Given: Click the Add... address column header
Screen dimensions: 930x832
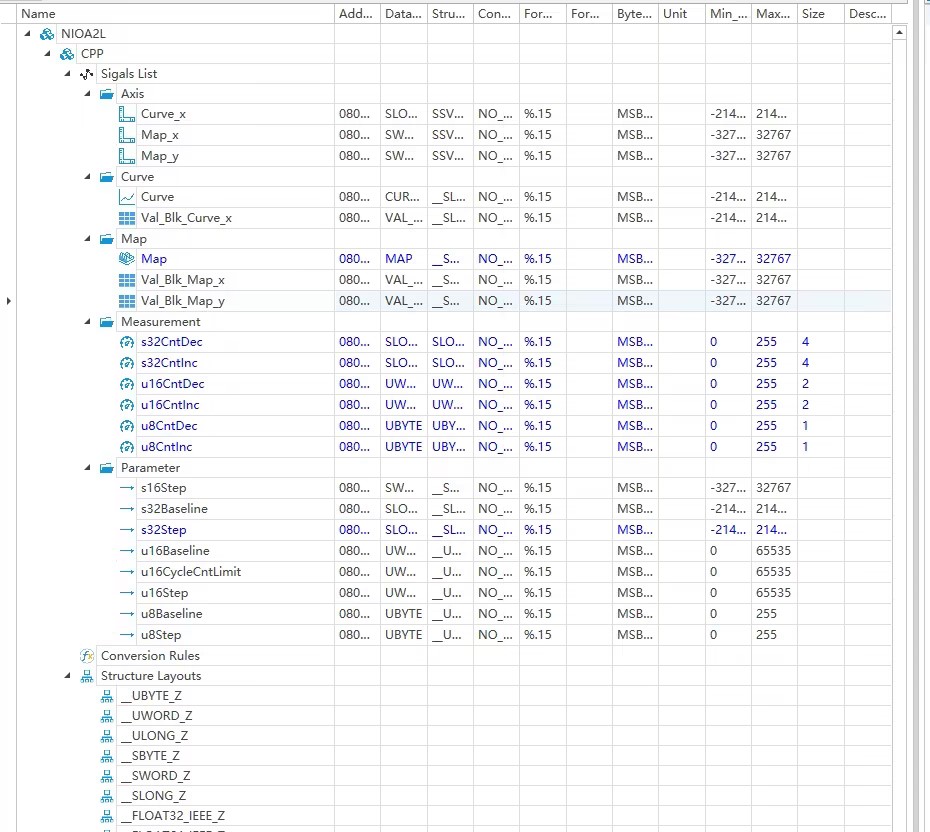Looking at the screenshot, I should click(x=357, y=14).
